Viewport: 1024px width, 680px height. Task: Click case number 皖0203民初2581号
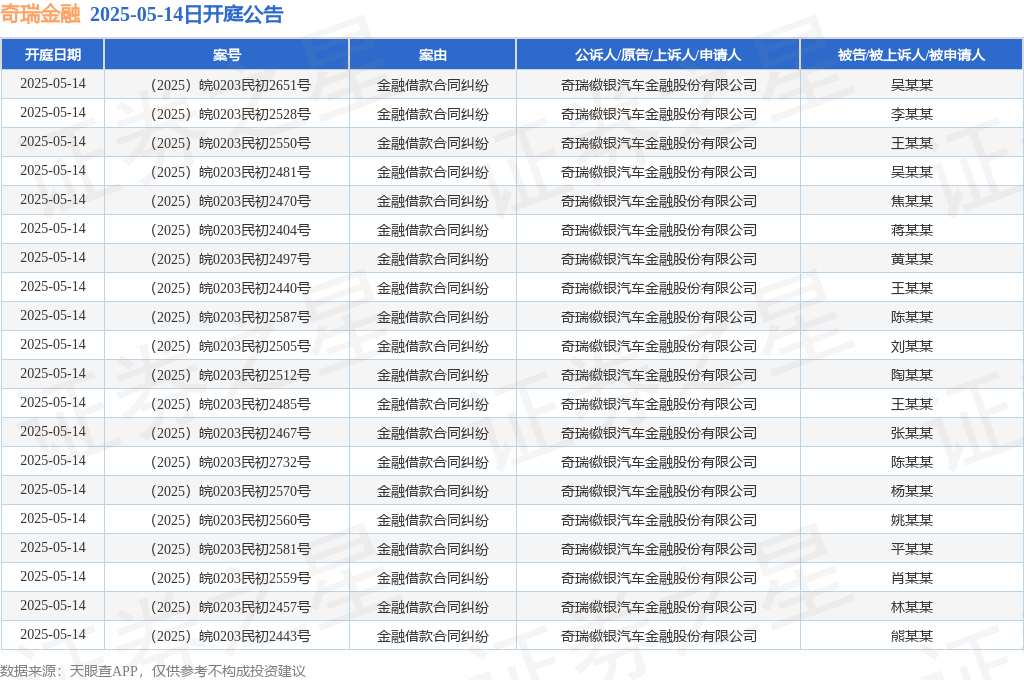pos(231,549)
